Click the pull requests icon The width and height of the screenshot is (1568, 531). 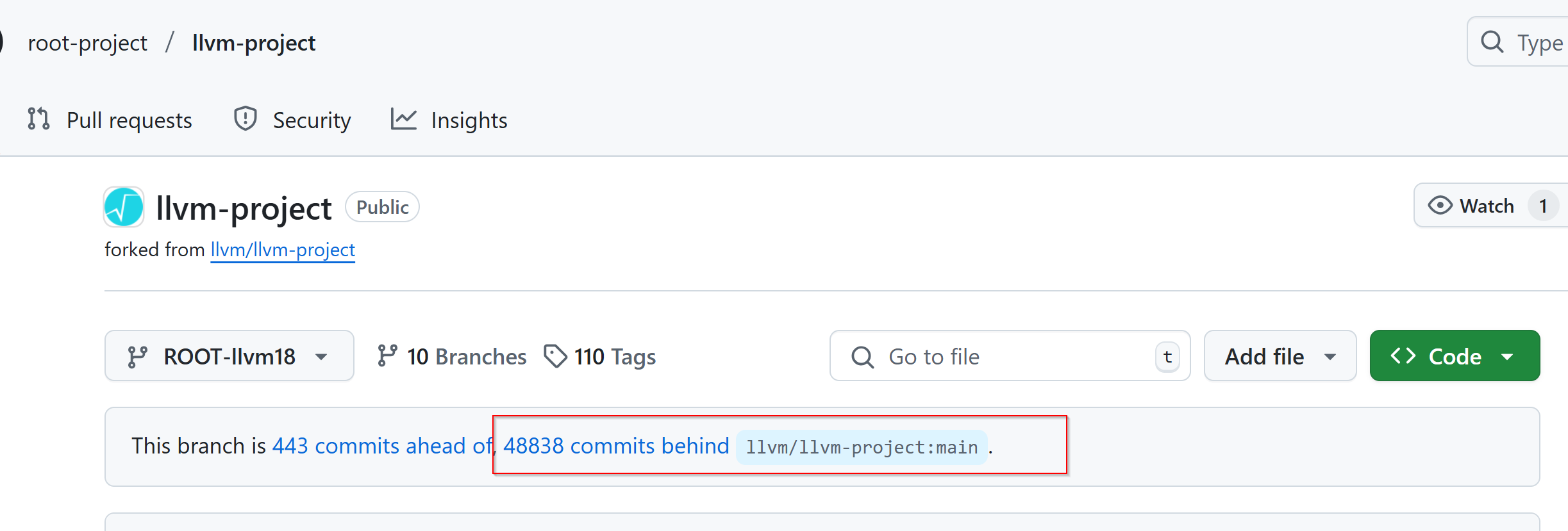(x=38, y=119)
